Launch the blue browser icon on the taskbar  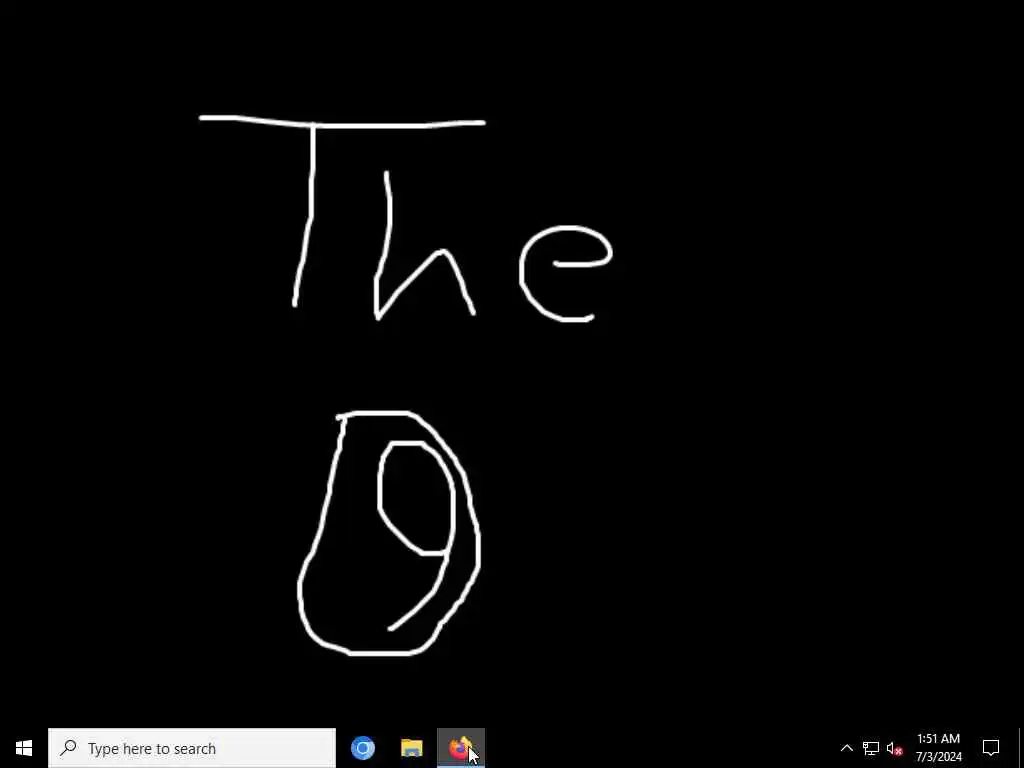tap(362, 748)
